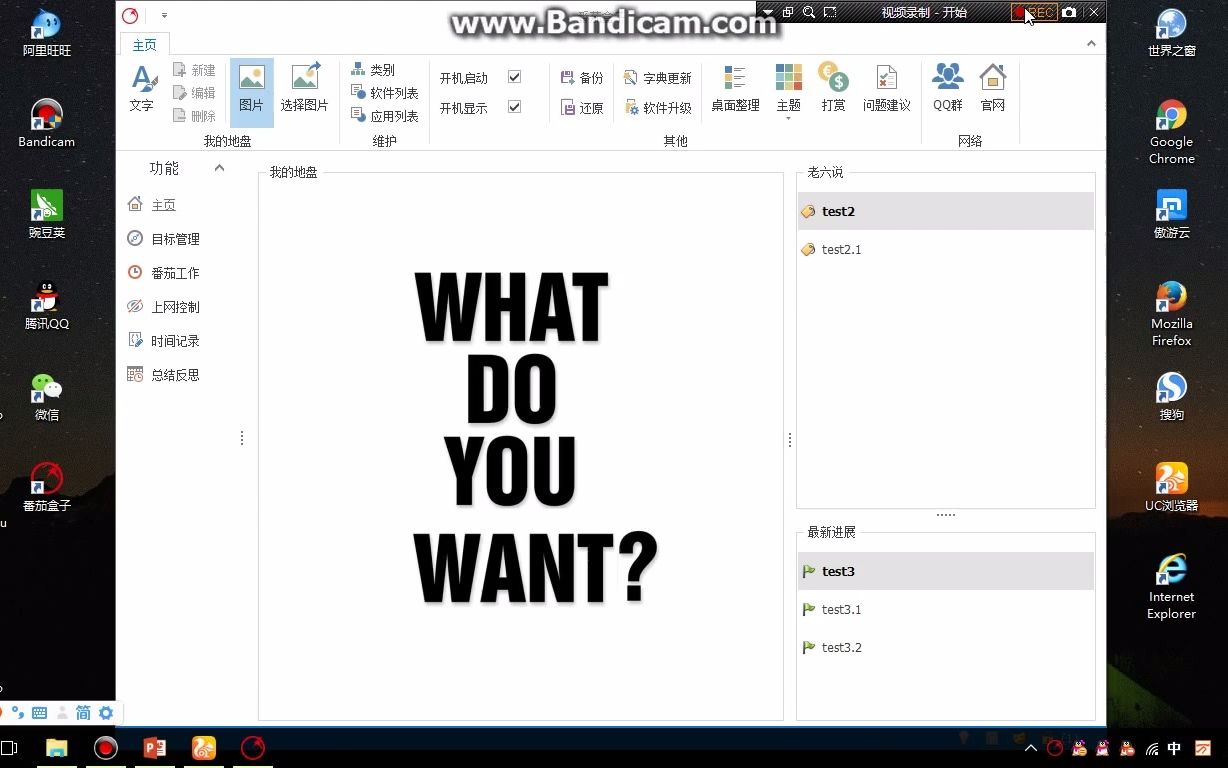Launch 桌面整理 desktop organizer
The image size is (1228, 768).
click(x=735, y=88)
